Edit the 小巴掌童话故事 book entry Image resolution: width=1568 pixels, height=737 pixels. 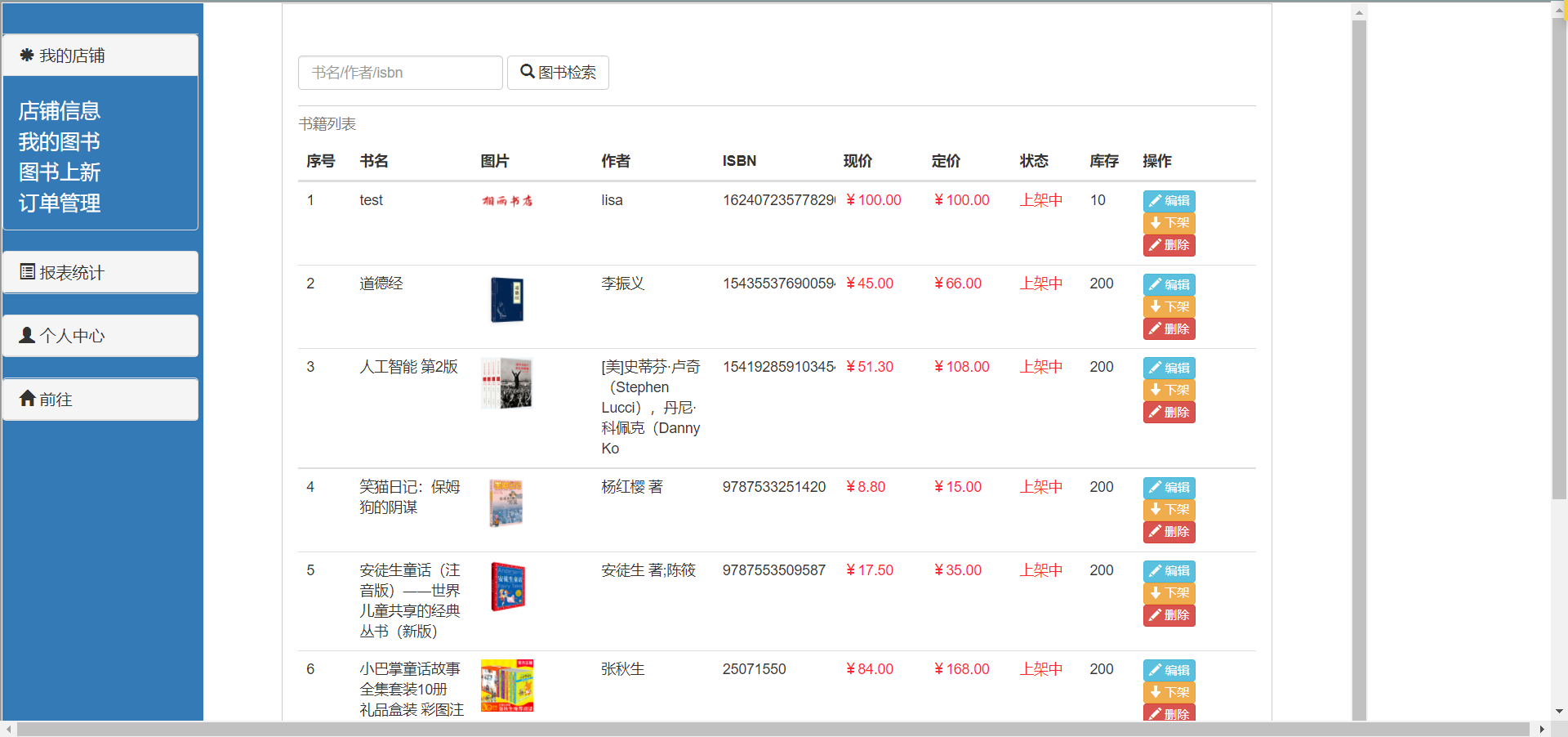point(1169,670)
